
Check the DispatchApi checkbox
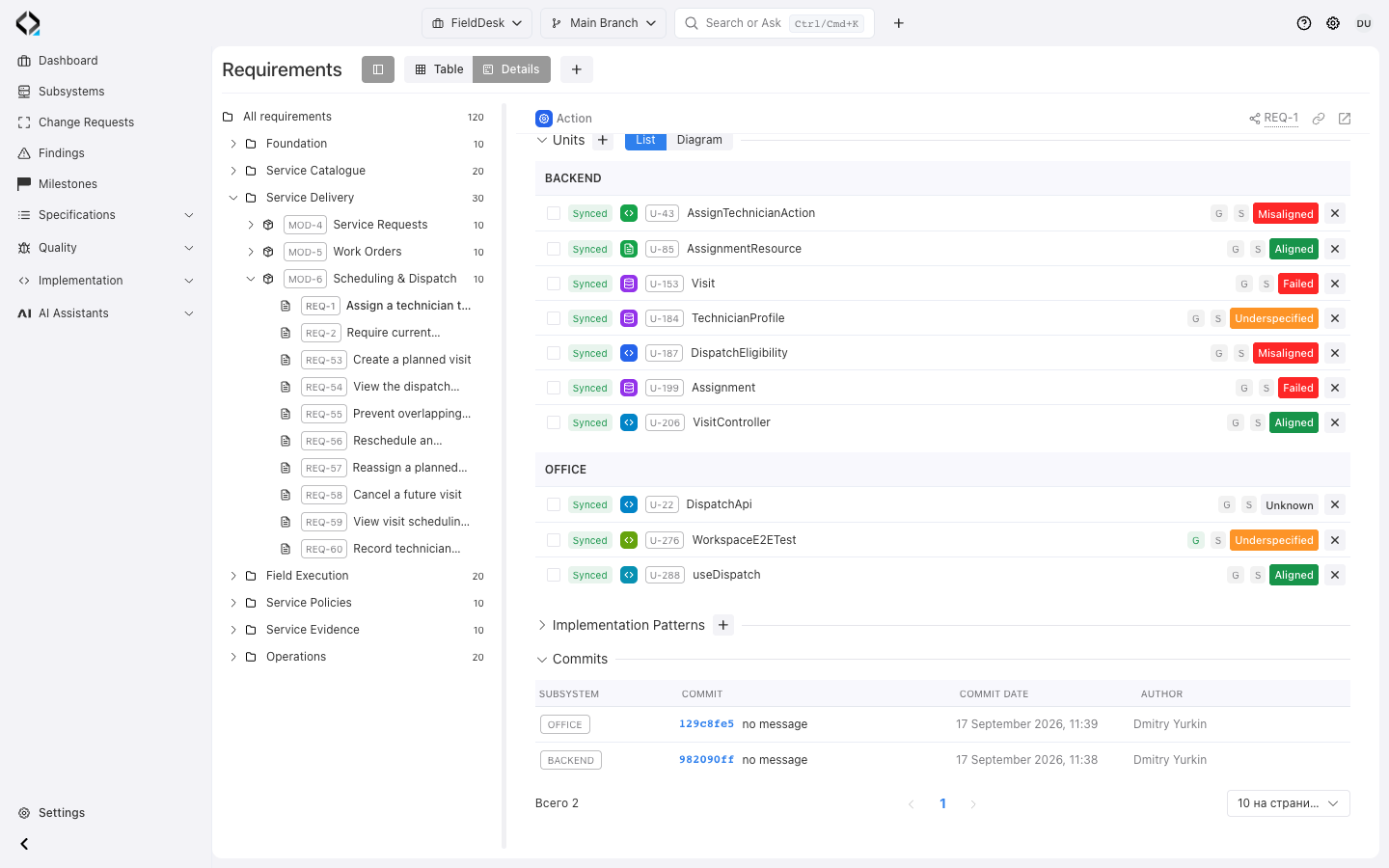point(554,504)
